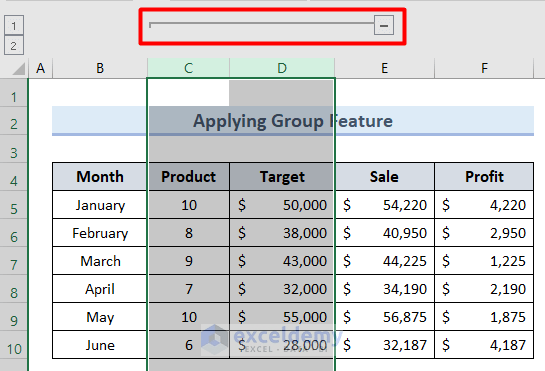This screenshot has height=371, width=545.
Task: Click target cell 50,000
Action: point(282,205)
